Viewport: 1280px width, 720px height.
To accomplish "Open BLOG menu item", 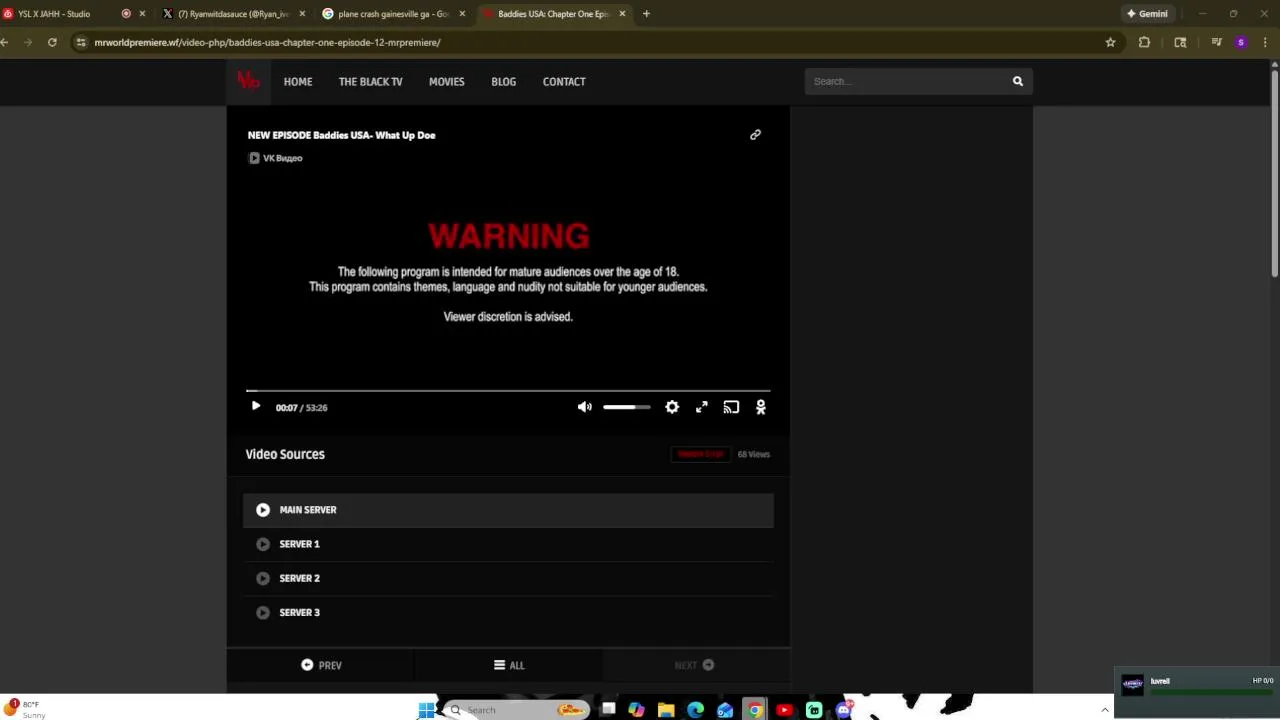I will pos(503,82).
